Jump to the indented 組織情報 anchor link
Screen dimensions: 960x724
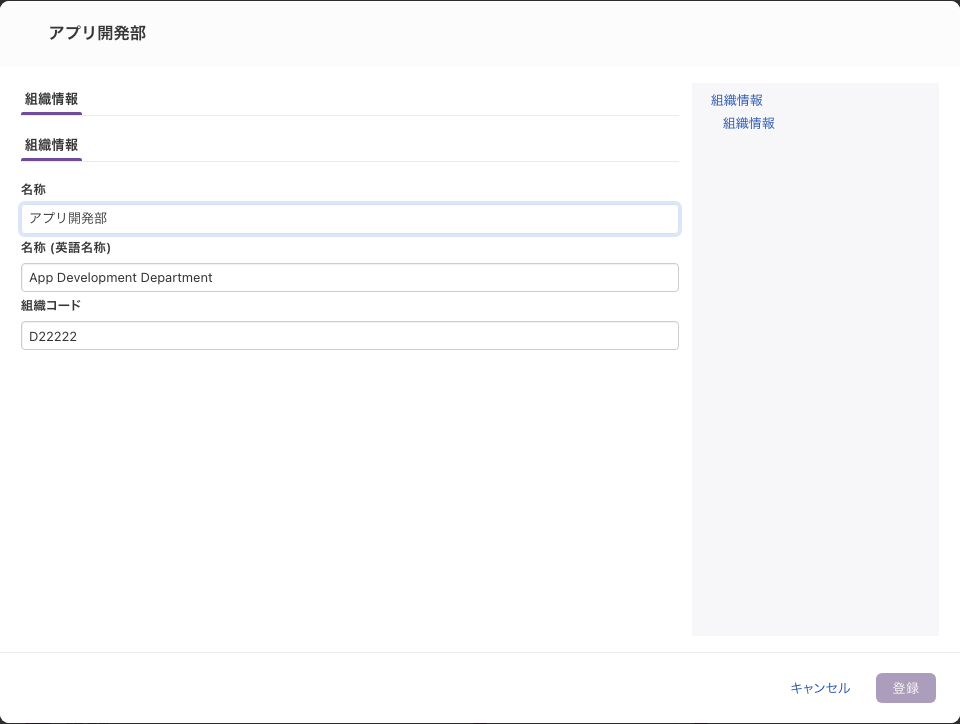[749, 124]
